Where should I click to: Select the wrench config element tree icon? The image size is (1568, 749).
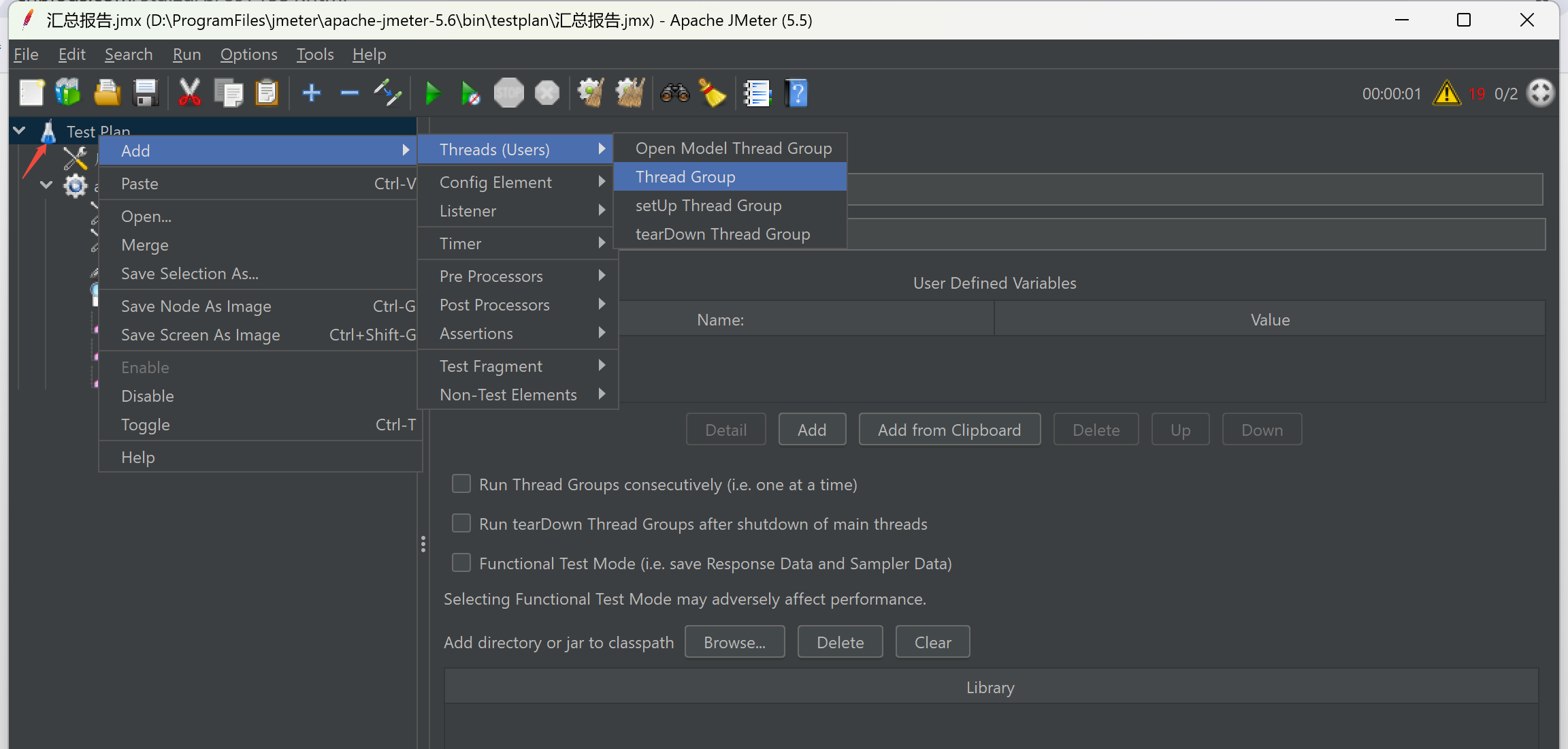pos(76,158)
